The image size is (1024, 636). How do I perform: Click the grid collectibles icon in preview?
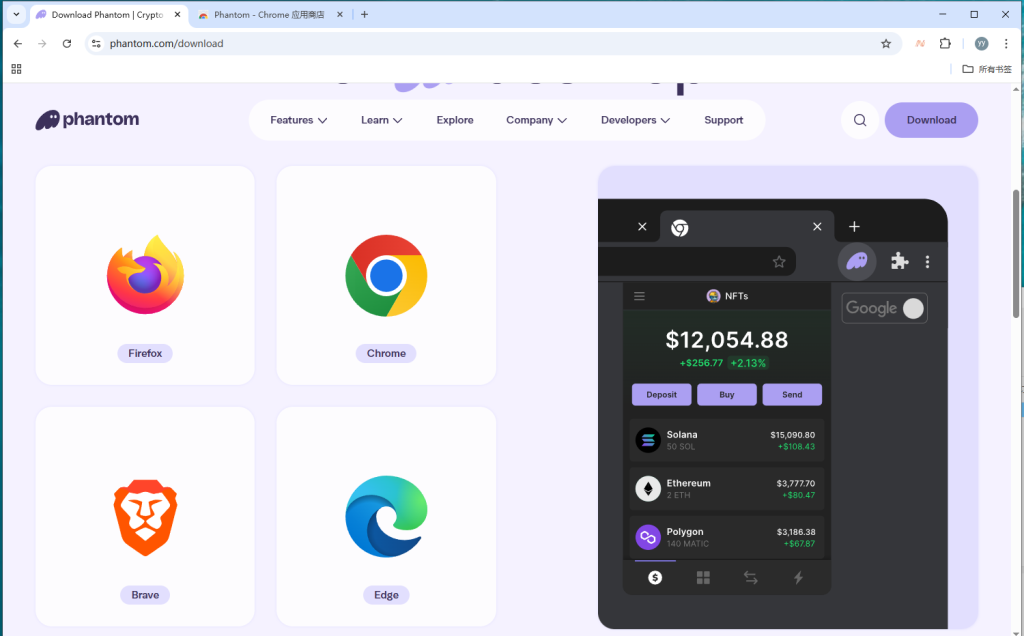click(x=703, y=577)
